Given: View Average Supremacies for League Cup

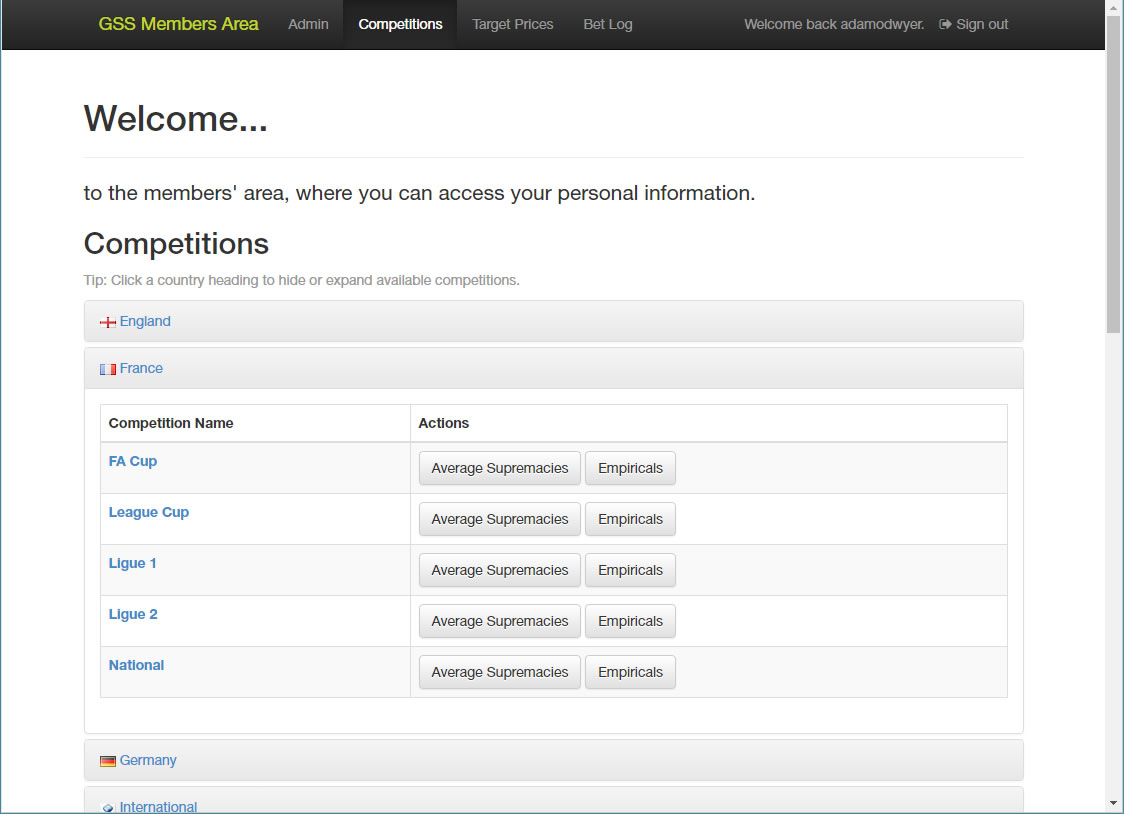Looking at the screenshot, I should tap(500, 519).
